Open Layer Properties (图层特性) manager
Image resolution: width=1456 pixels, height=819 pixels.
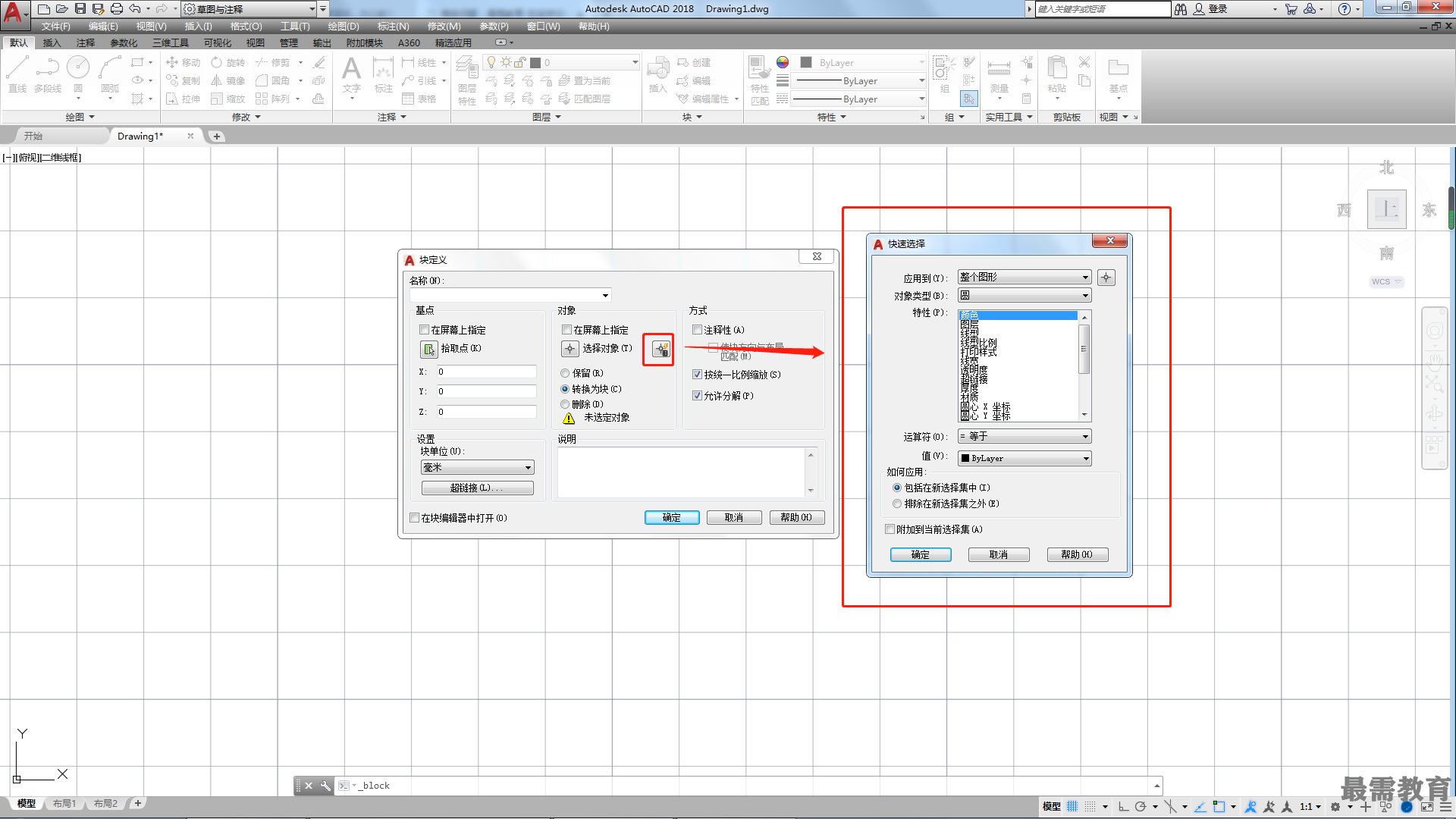pos(467,80)
